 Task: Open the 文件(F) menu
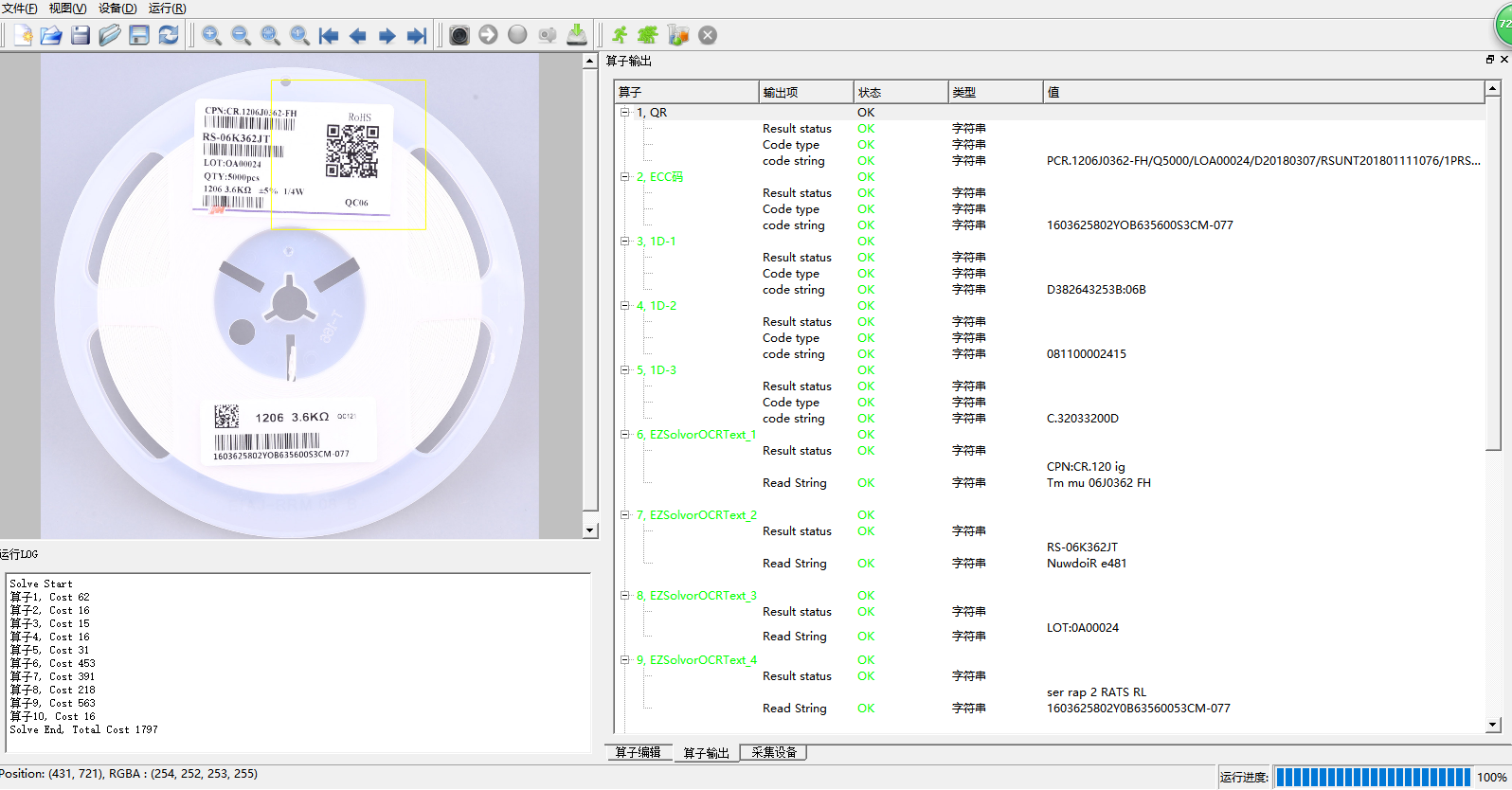coord(20,9)
